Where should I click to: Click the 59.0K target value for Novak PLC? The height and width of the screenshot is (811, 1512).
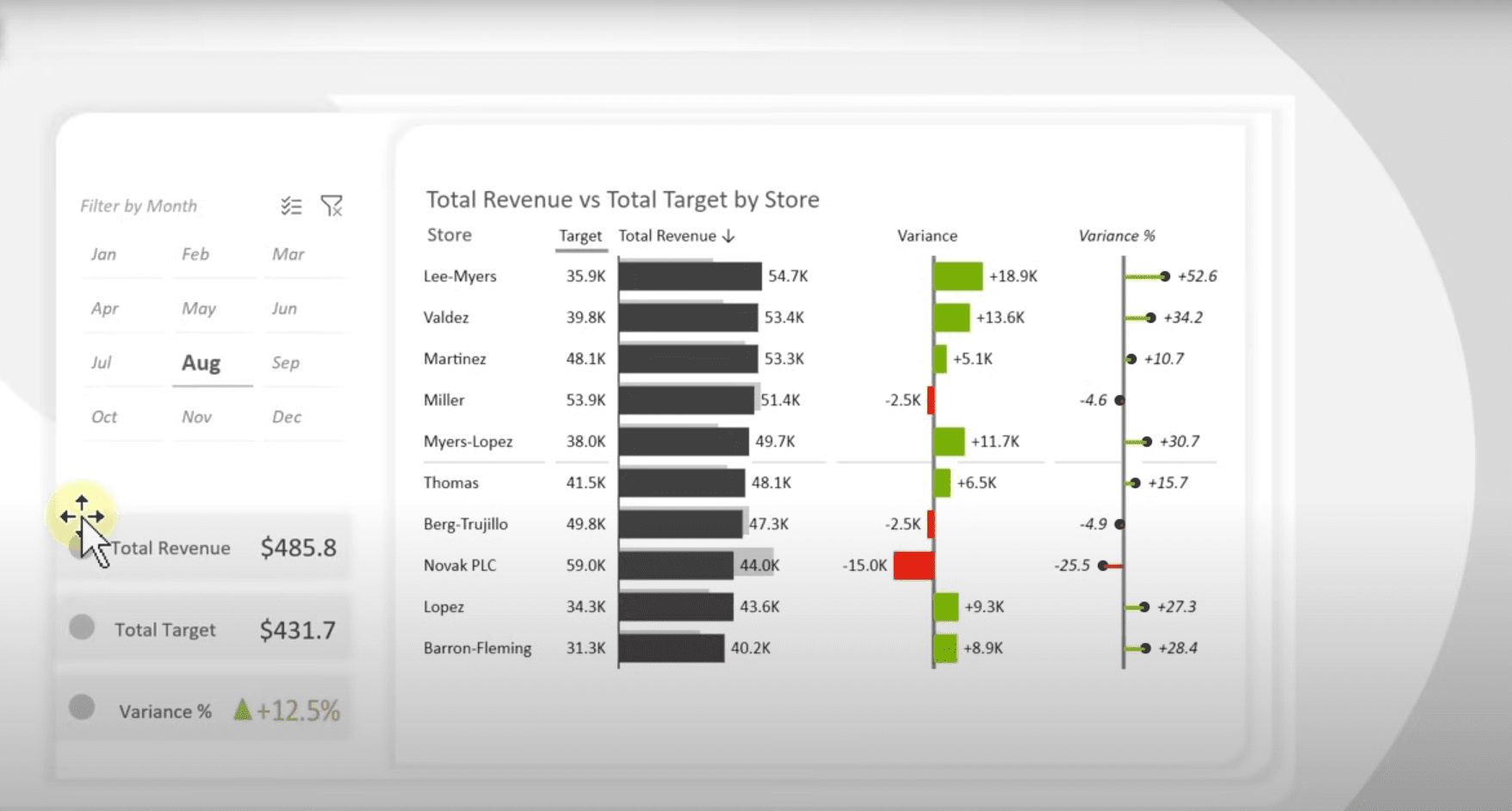point(586,566)
